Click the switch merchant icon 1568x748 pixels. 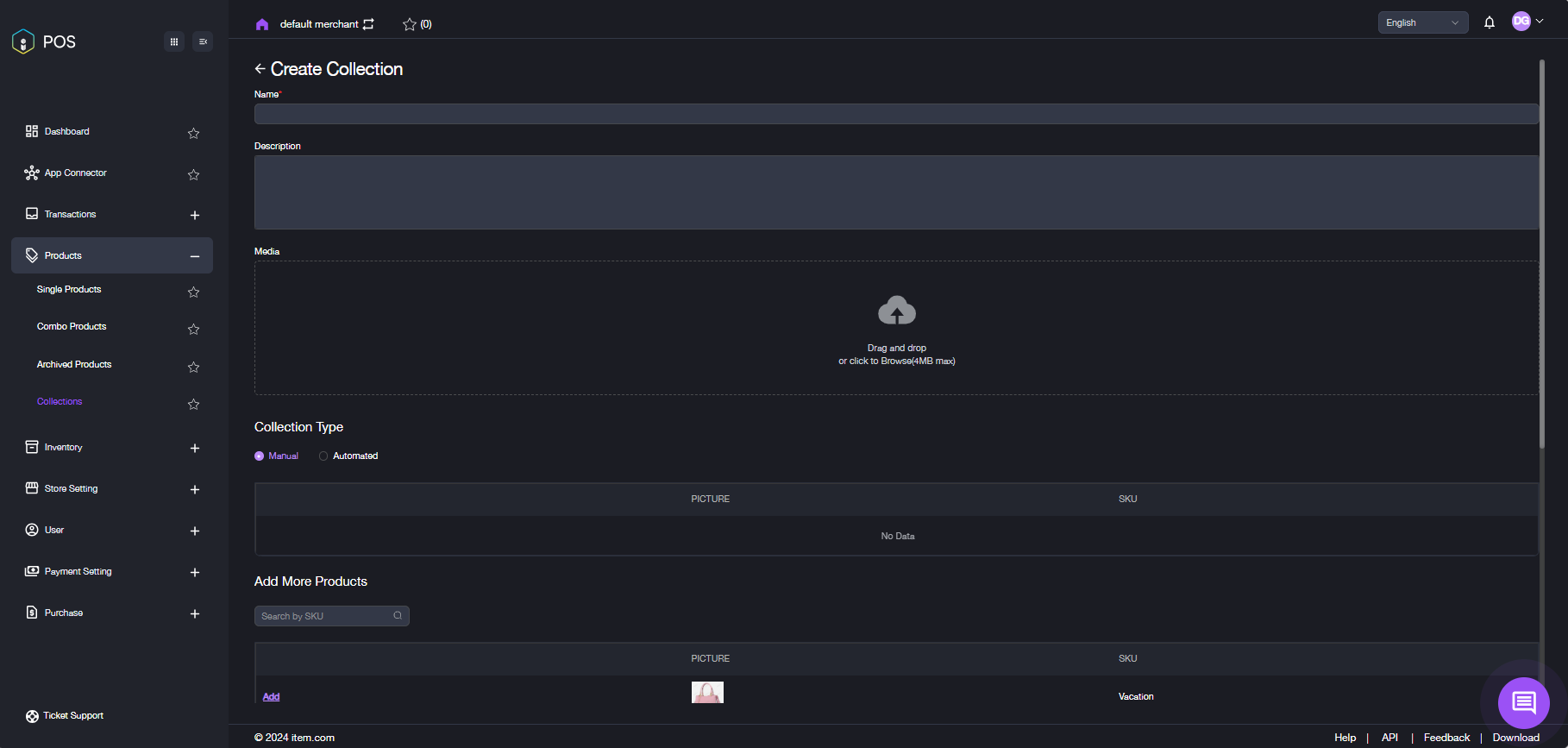tap(368, 24)
